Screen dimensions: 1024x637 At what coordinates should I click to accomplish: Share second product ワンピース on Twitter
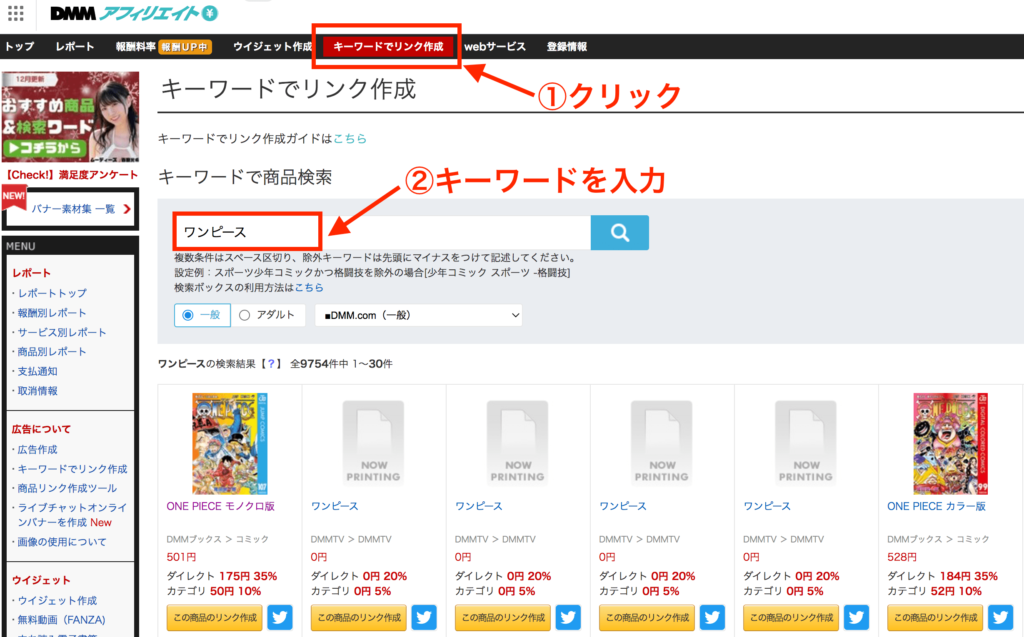coord(424,617)
